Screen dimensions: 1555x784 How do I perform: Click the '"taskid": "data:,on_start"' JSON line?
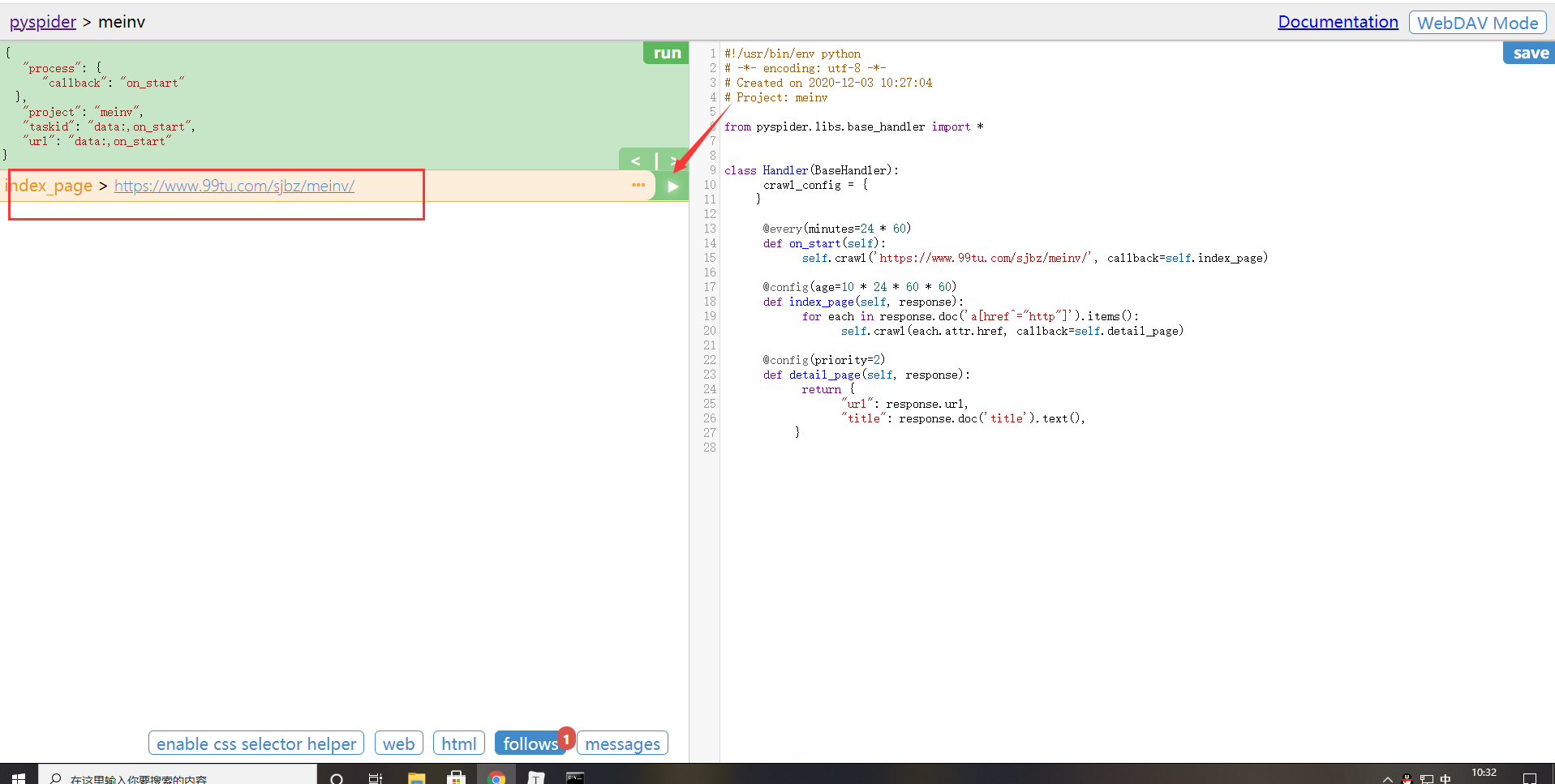click(x=109, y=126)
